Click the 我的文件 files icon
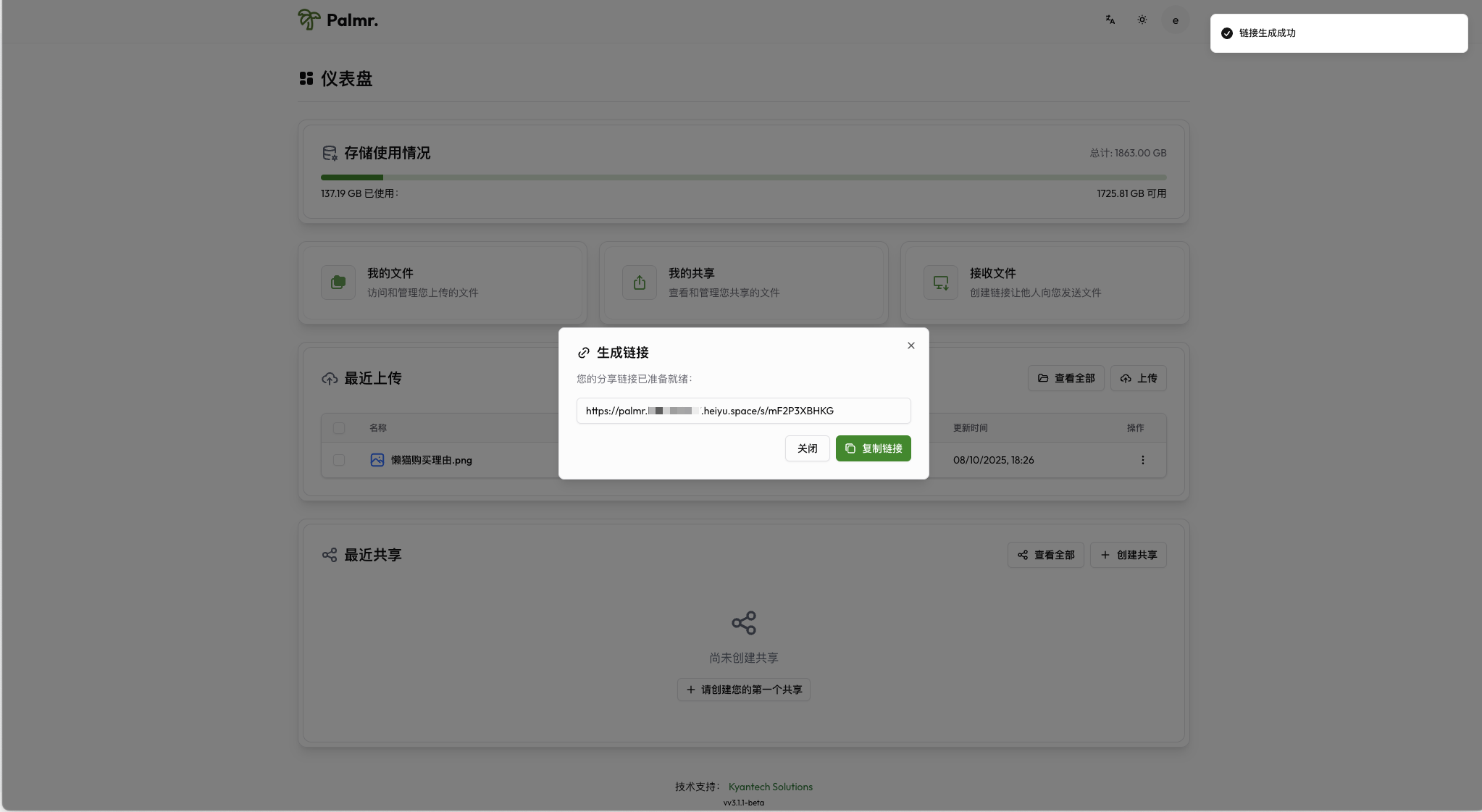The height and width of the screenshot is (812, 1482). [338, 282]
